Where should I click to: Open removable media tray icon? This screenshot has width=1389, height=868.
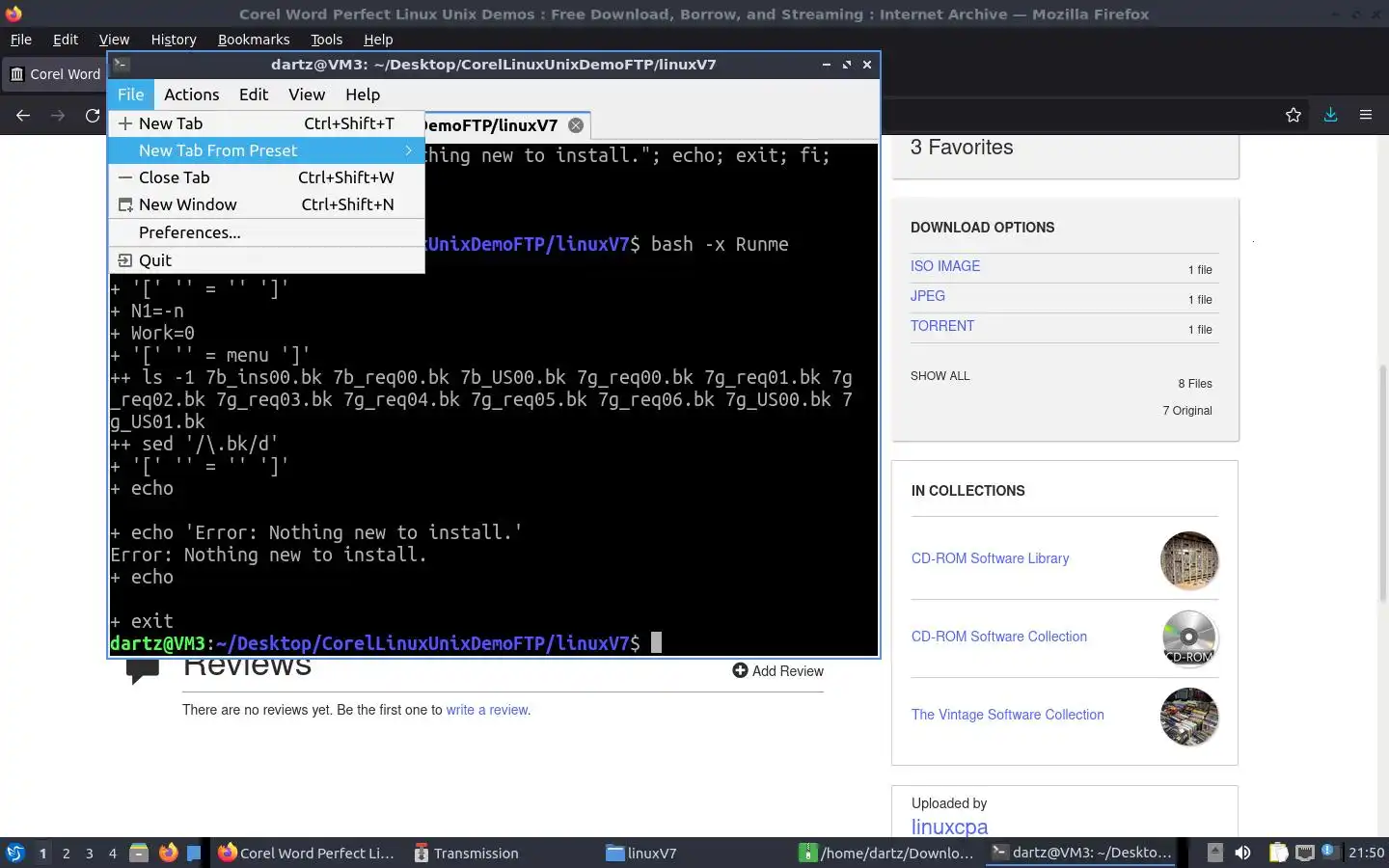pyautogui.click(x=1215, y=853)
